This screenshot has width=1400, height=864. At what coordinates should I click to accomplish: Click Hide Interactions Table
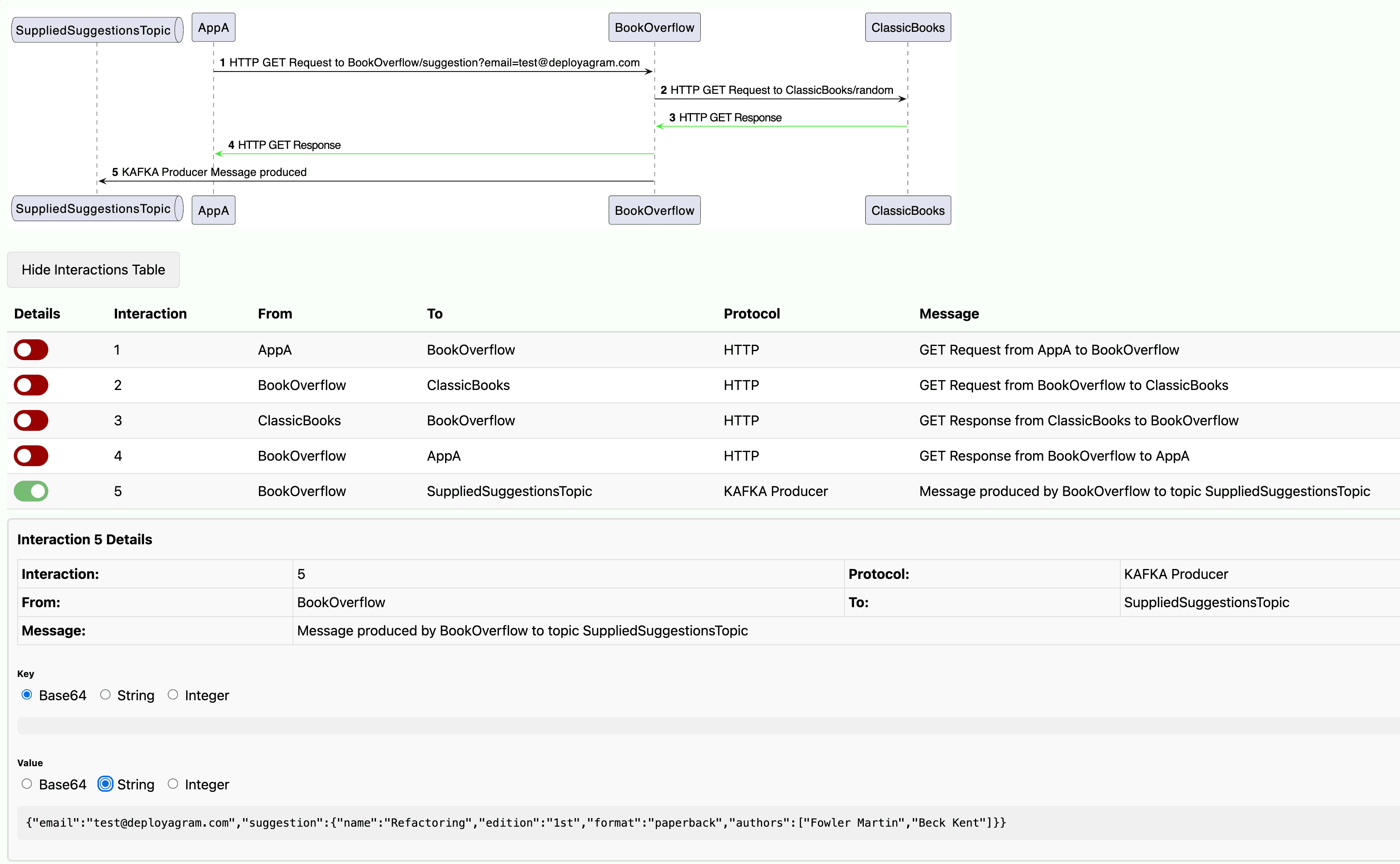tap(93, 270)
